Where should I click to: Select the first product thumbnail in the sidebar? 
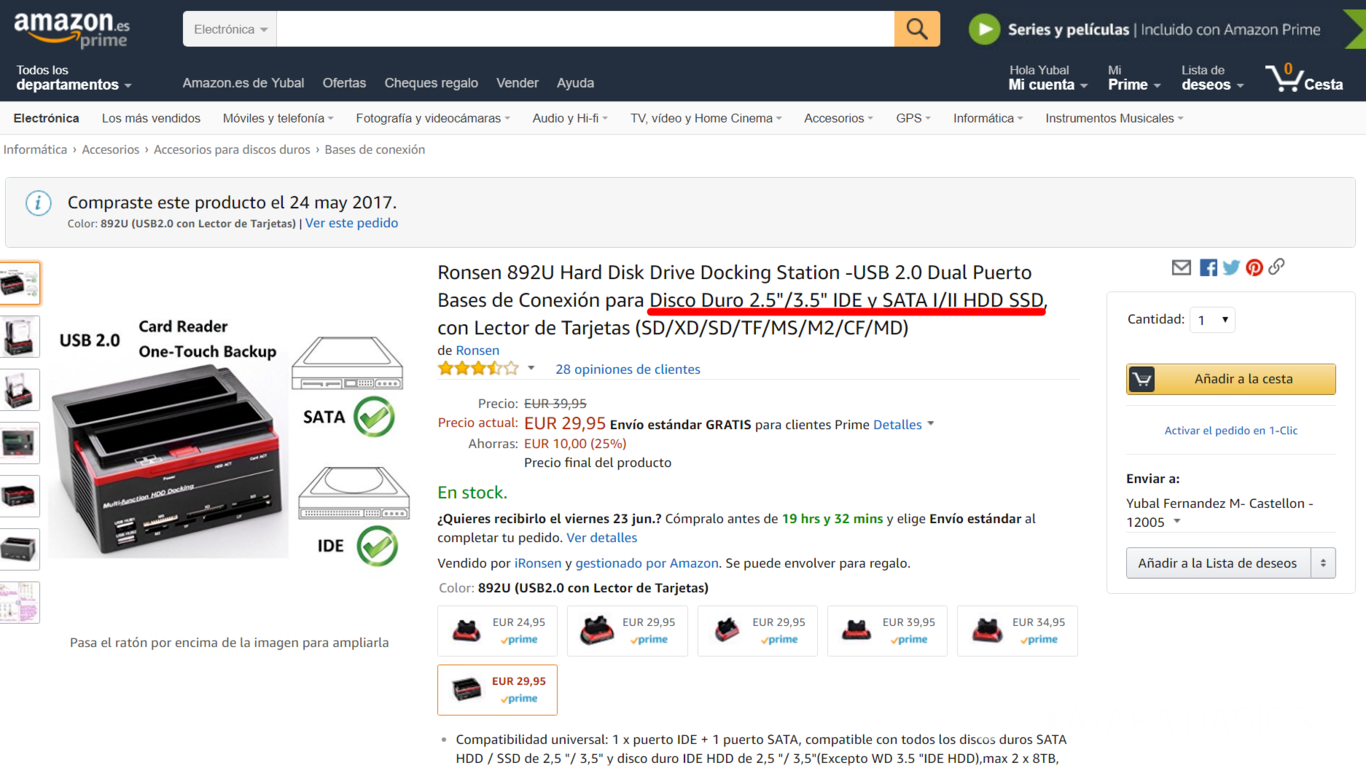pos(21,283)
